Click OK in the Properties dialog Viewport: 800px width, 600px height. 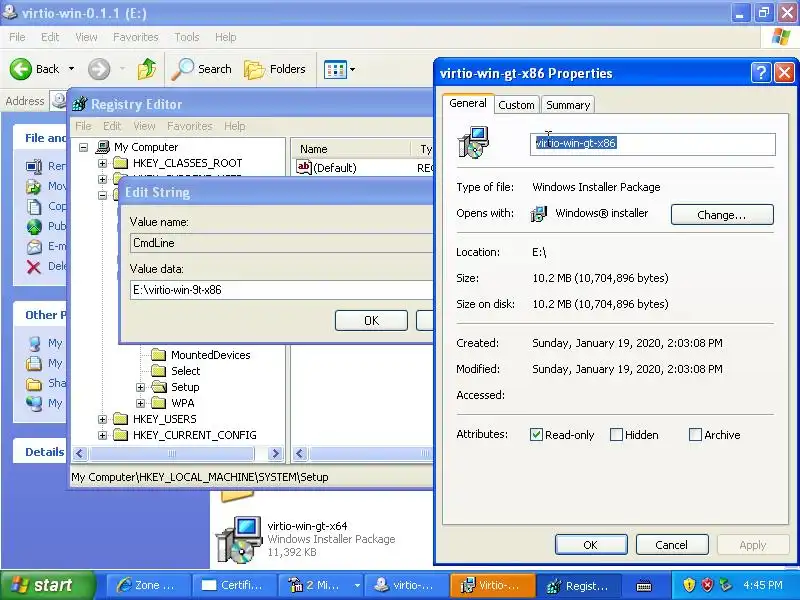pyautogui.click(x=591, y=545)
